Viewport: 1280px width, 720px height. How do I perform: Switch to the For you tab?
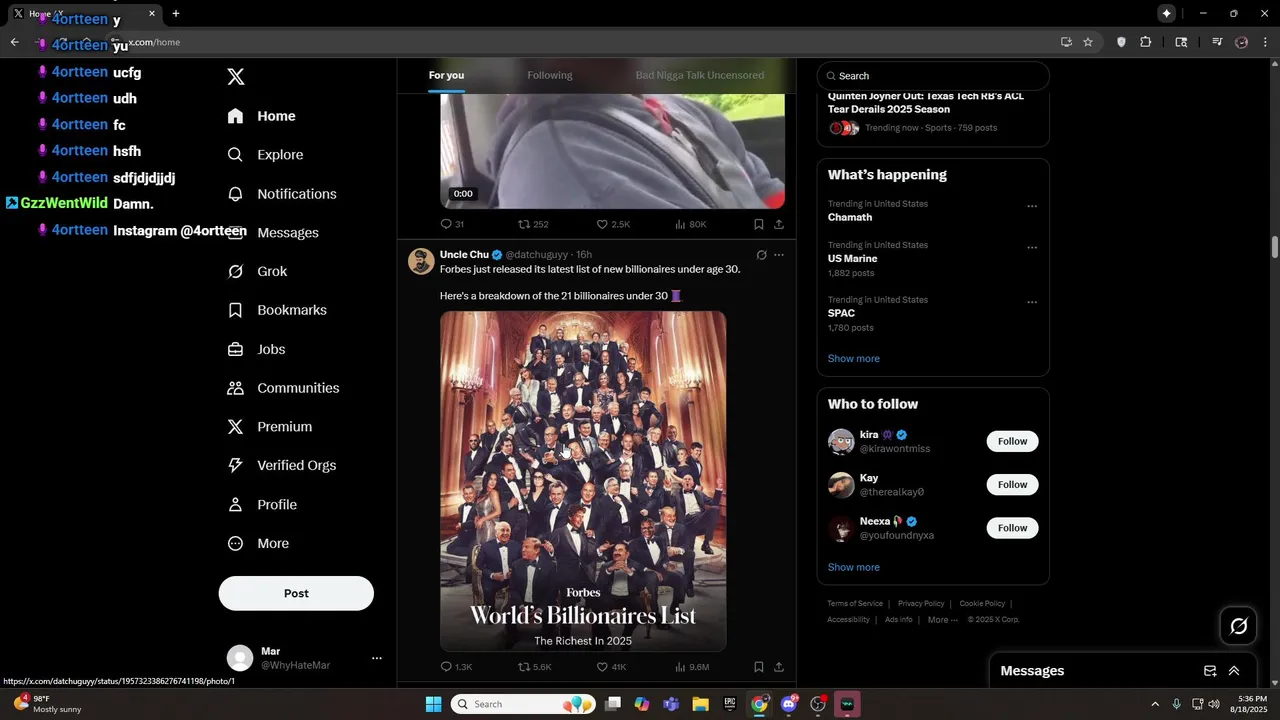[446, 75]
